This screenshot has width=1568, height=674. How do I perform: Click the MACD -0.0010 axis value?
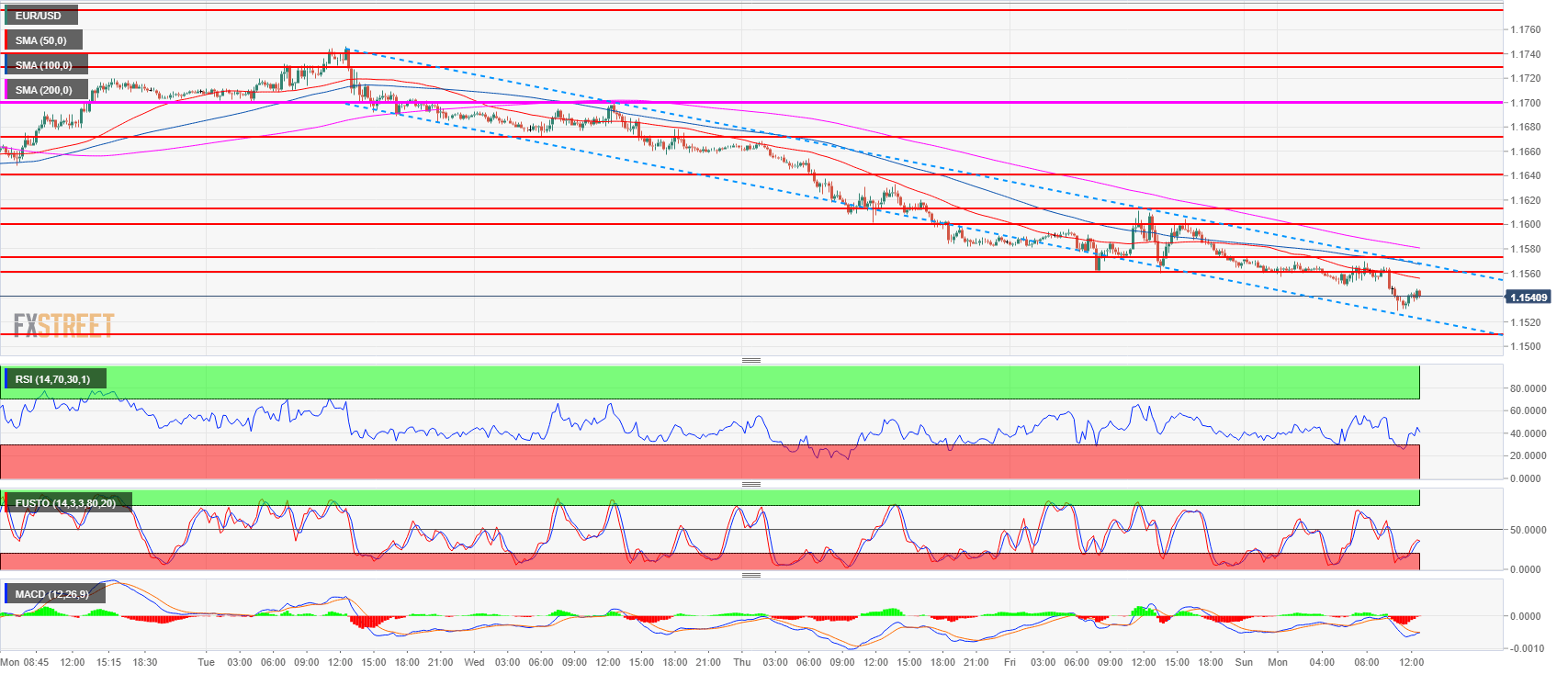point(1529,648)
